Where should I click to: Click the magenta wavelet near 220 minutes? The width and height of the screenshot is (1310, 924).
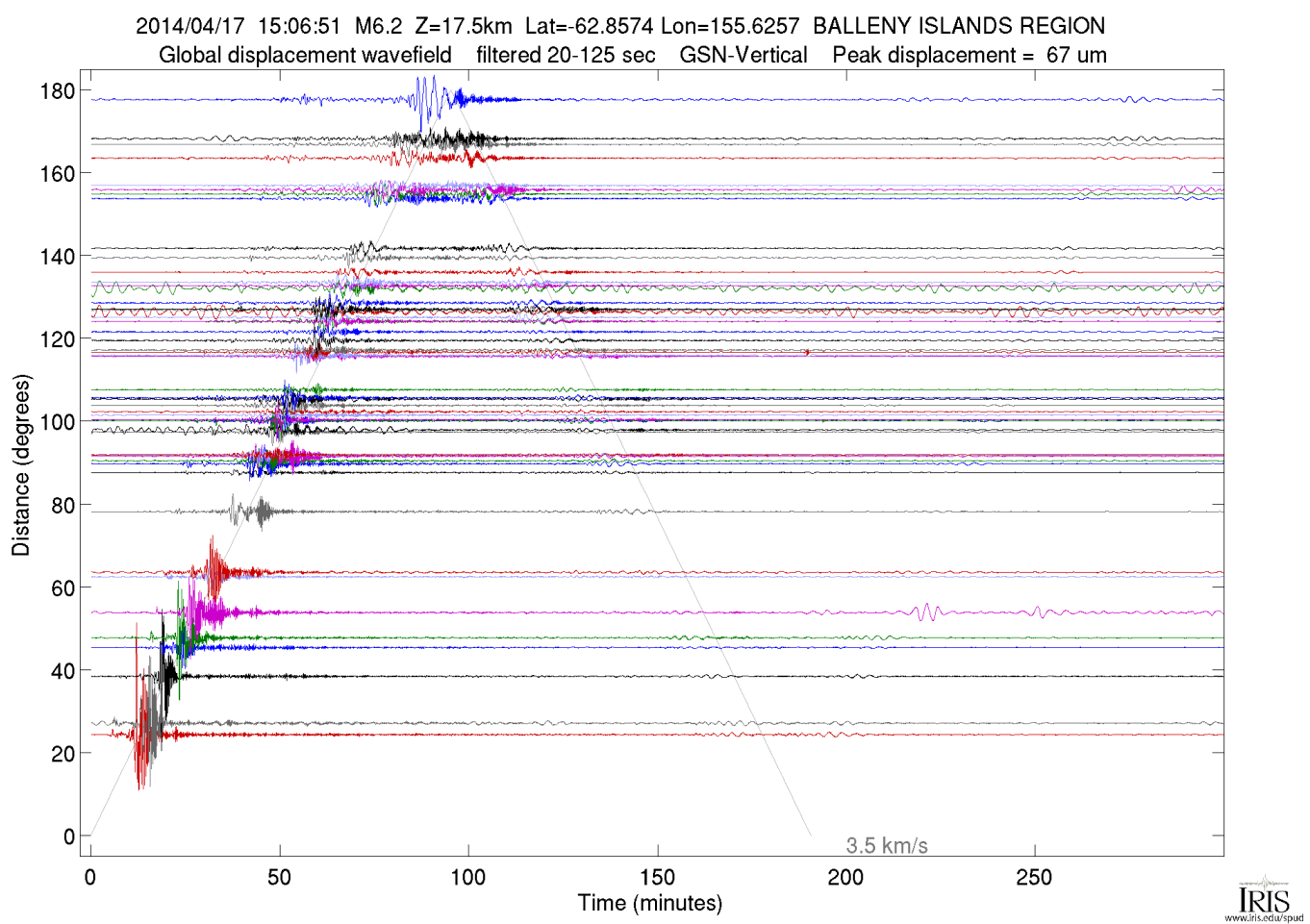[x=925, y=612]
